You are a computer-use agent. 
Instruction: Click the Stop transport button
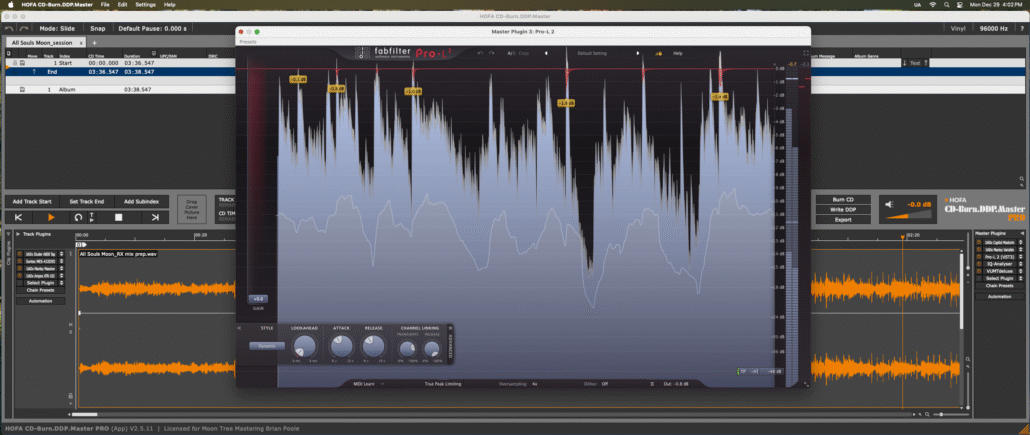tap(118, 217)
